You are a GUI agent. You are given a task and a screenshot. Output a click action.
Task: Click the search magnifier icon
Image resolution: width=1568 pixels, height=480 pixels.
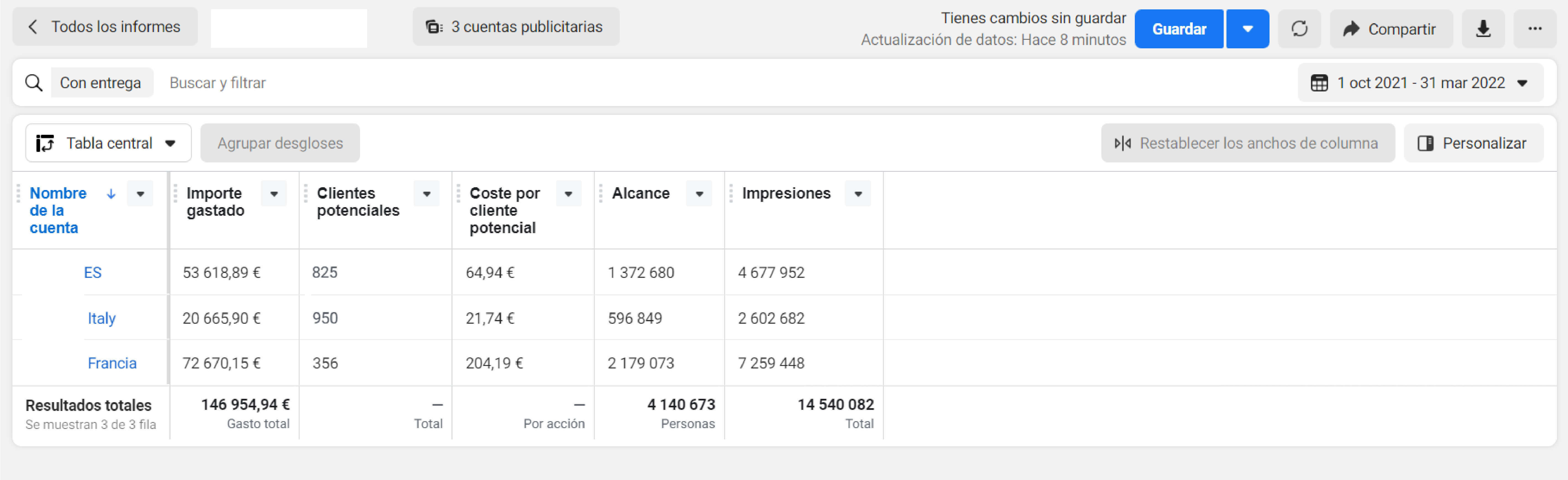coord(34,83)
